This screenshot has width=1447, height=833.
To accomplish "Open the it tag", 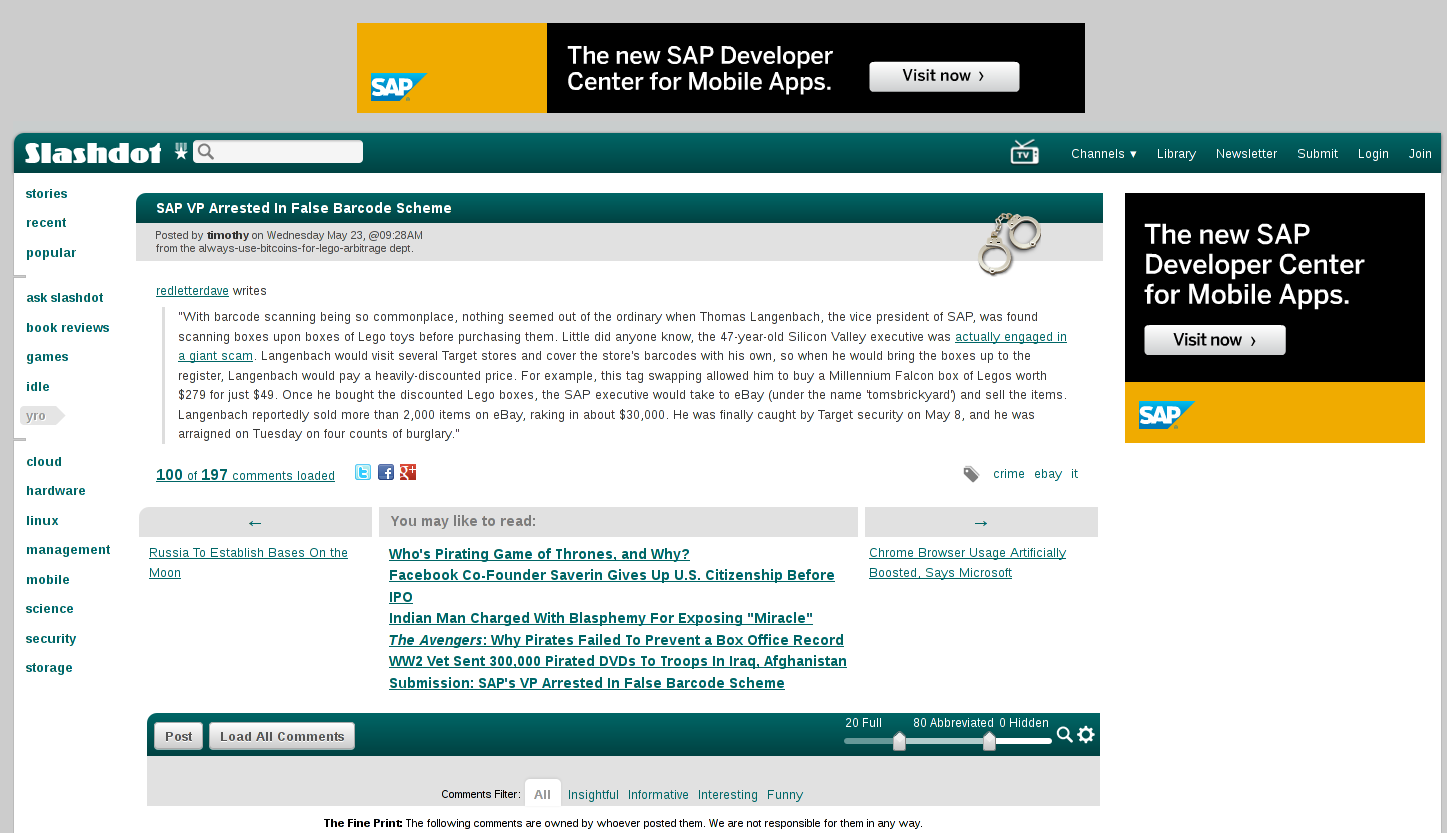I will (x=1074, y=474).
